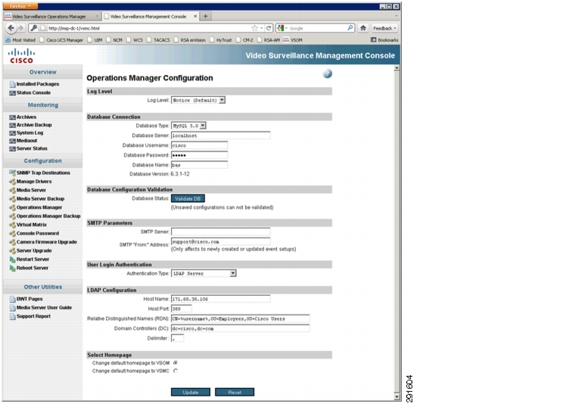Image resolution: width=576 pixels, height=408 pixels.
Task: Close the Video Surveillance Management Console tab
Action: tap(195, 16)
